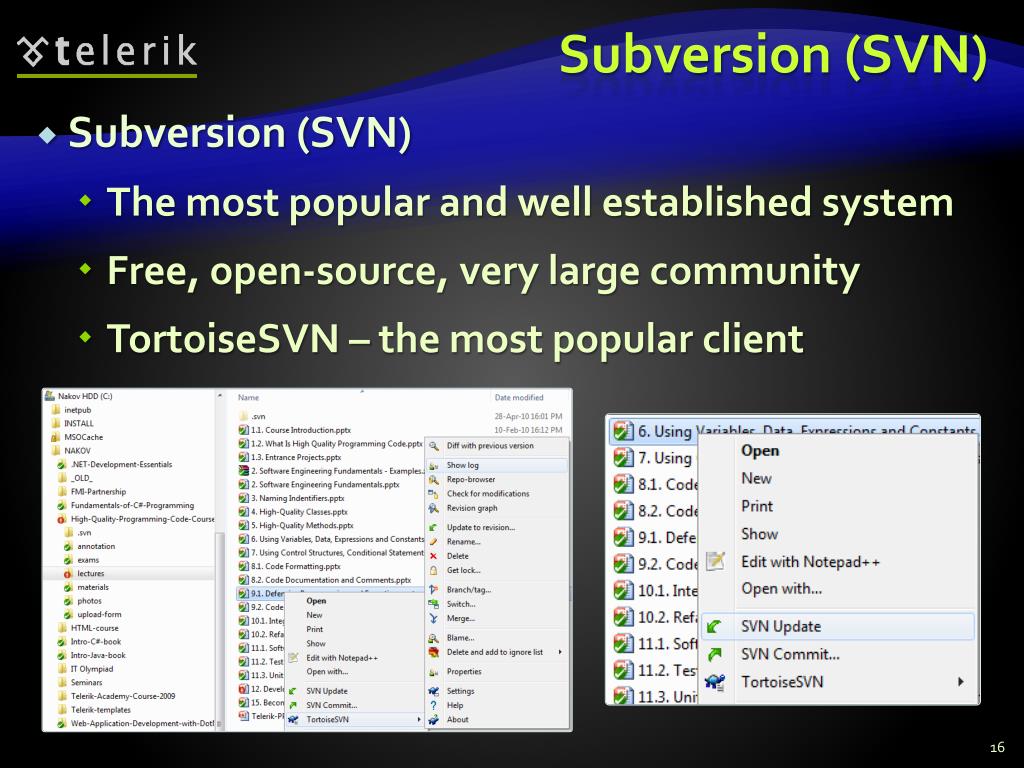Click the Blame icon

click(x=434, y=638)
